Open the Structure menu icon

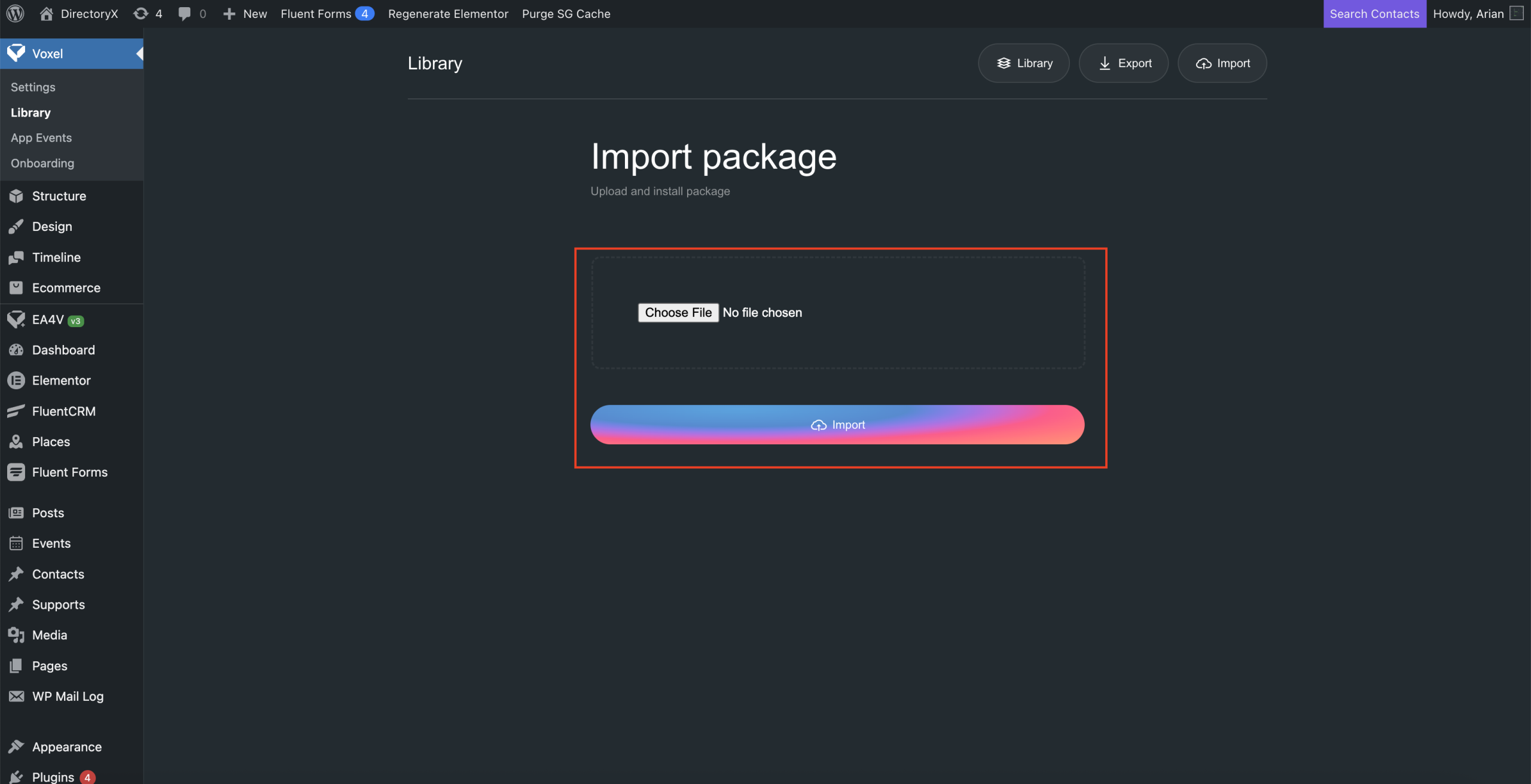tap(16, 196)
